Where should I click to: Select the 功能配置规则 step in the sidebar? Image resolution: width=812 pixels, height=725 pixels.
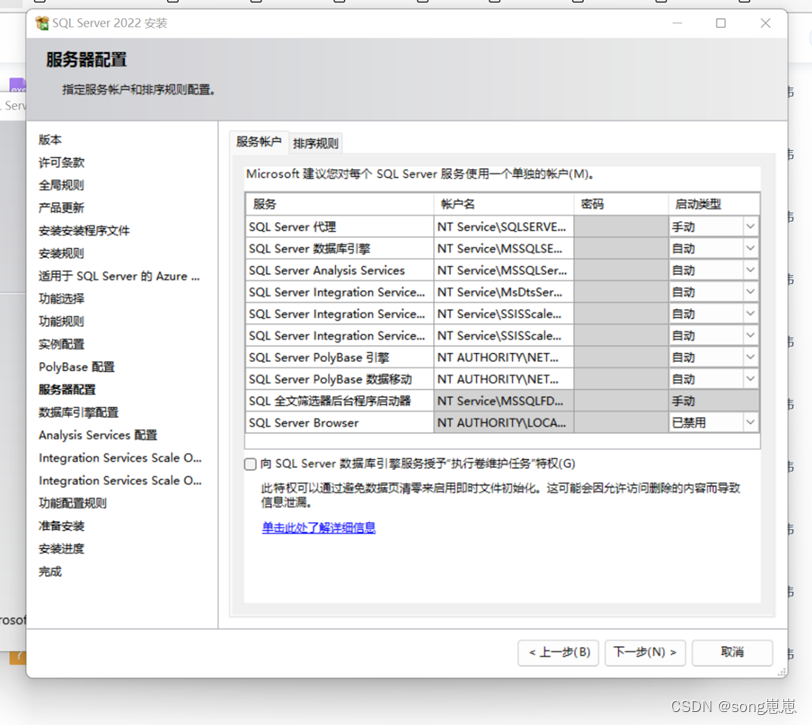tap(72, 503)
